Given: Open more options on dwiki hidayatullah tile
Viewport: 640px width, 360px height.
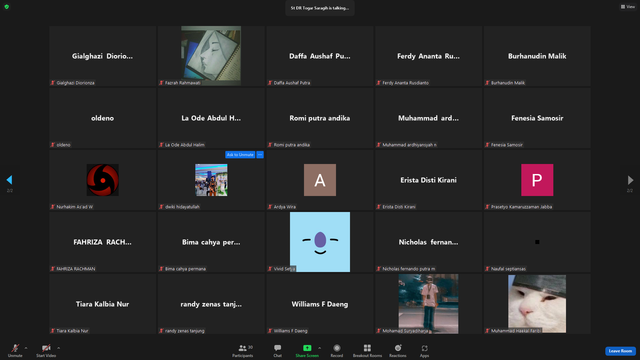Looking at the screenshot, I should click(x=260, y=155).
